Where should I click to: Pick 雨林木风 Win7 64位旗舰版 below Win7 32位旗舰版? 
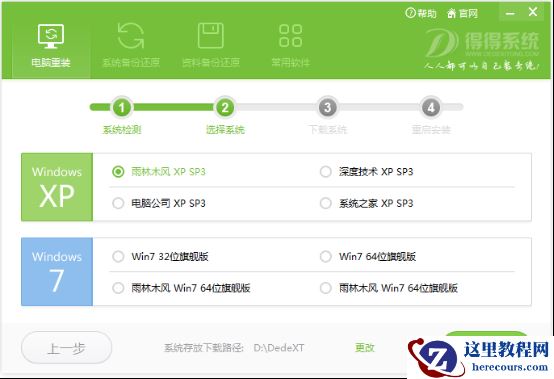coord(181,288)
